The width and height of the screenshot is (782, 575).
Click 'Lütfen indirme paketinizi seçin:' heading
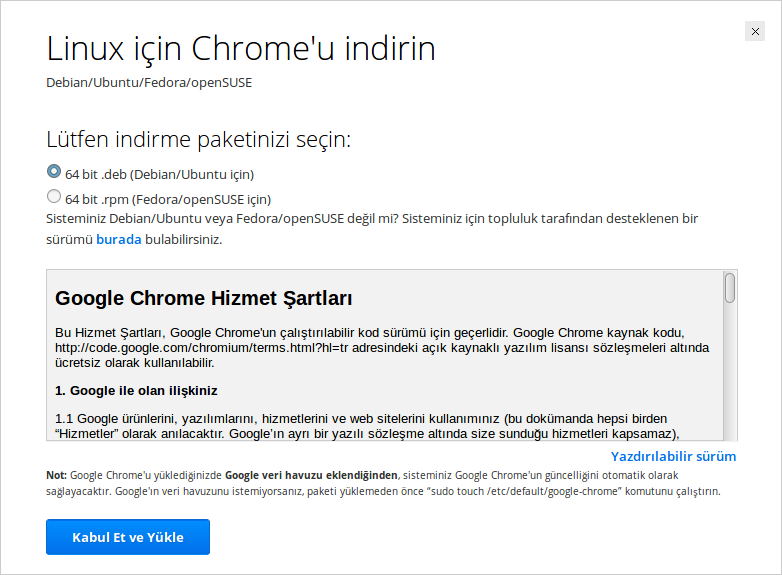(x=198, y=139)
